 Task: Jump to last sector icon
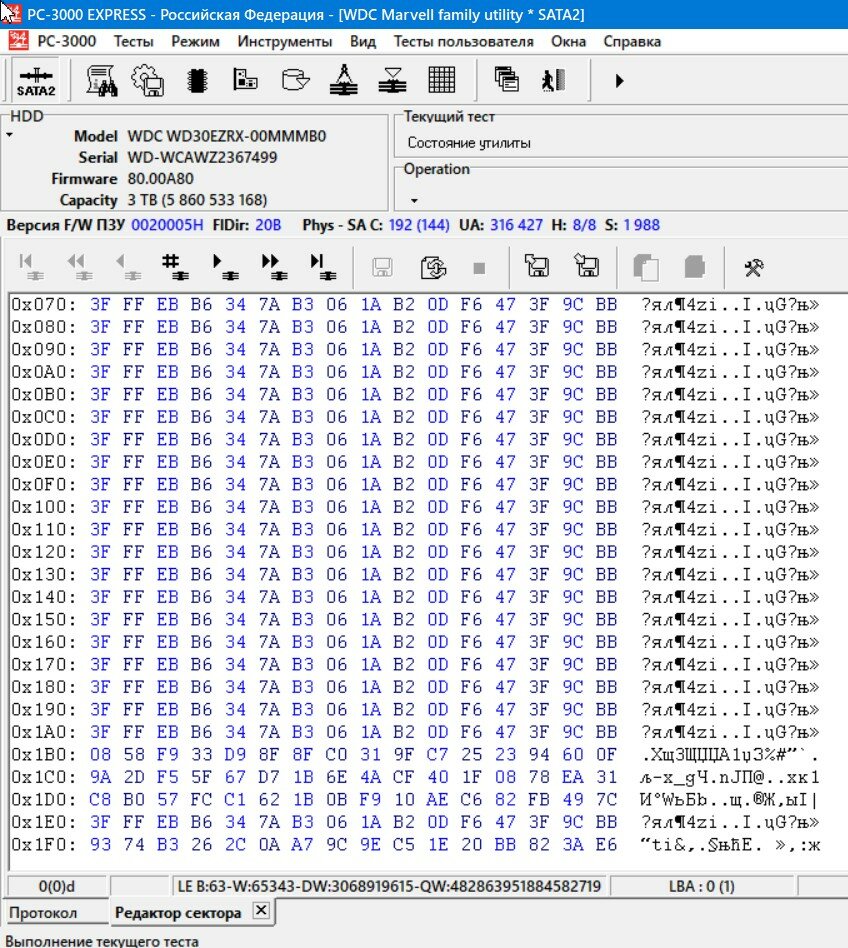323,267
